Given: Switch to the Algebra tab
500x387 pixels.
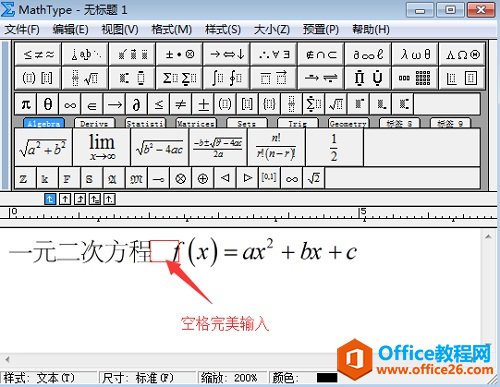Looking at the screenshot, I should (44, 123).
